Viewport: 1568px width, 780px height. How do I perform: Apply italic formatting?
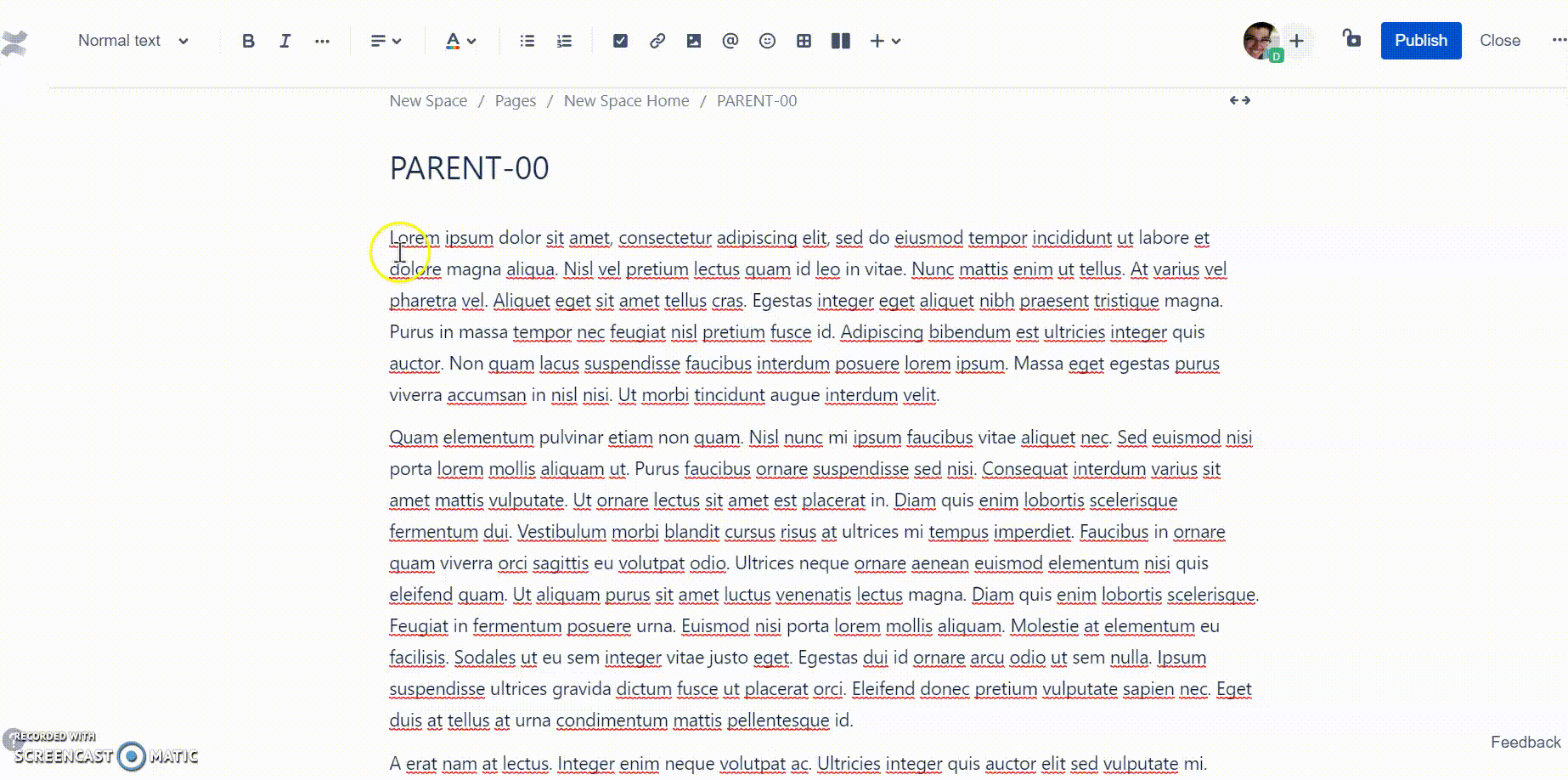tap(285, 40)
